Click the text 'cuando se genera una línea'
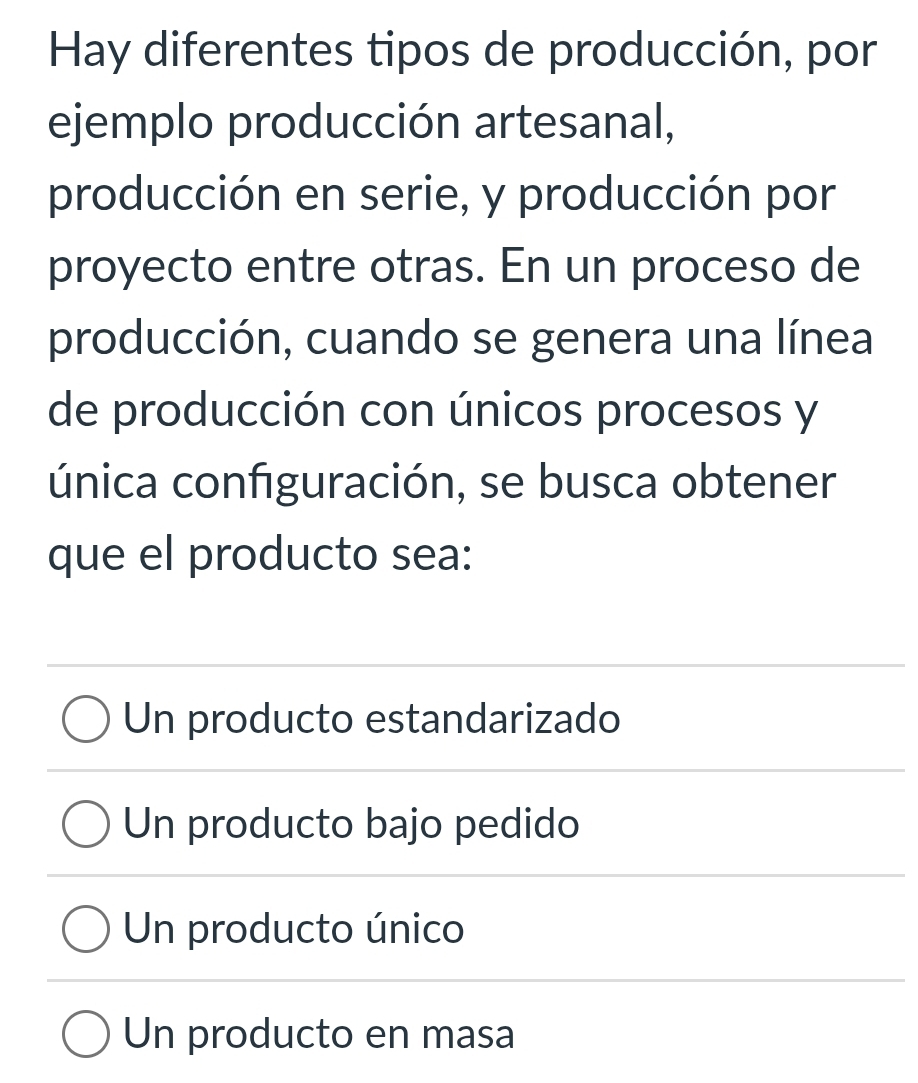The width and height of the screenshot is (918, 1083). coord(590,338)
